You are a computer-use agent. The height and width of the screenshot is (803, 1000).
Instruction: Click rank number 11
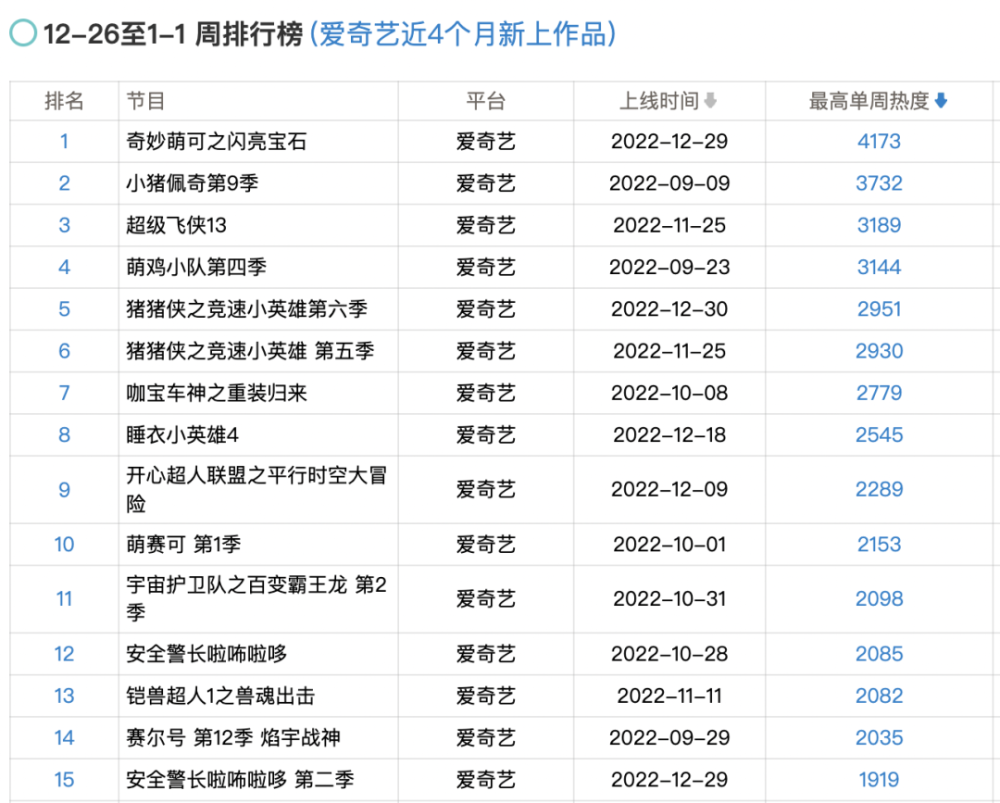64,599
